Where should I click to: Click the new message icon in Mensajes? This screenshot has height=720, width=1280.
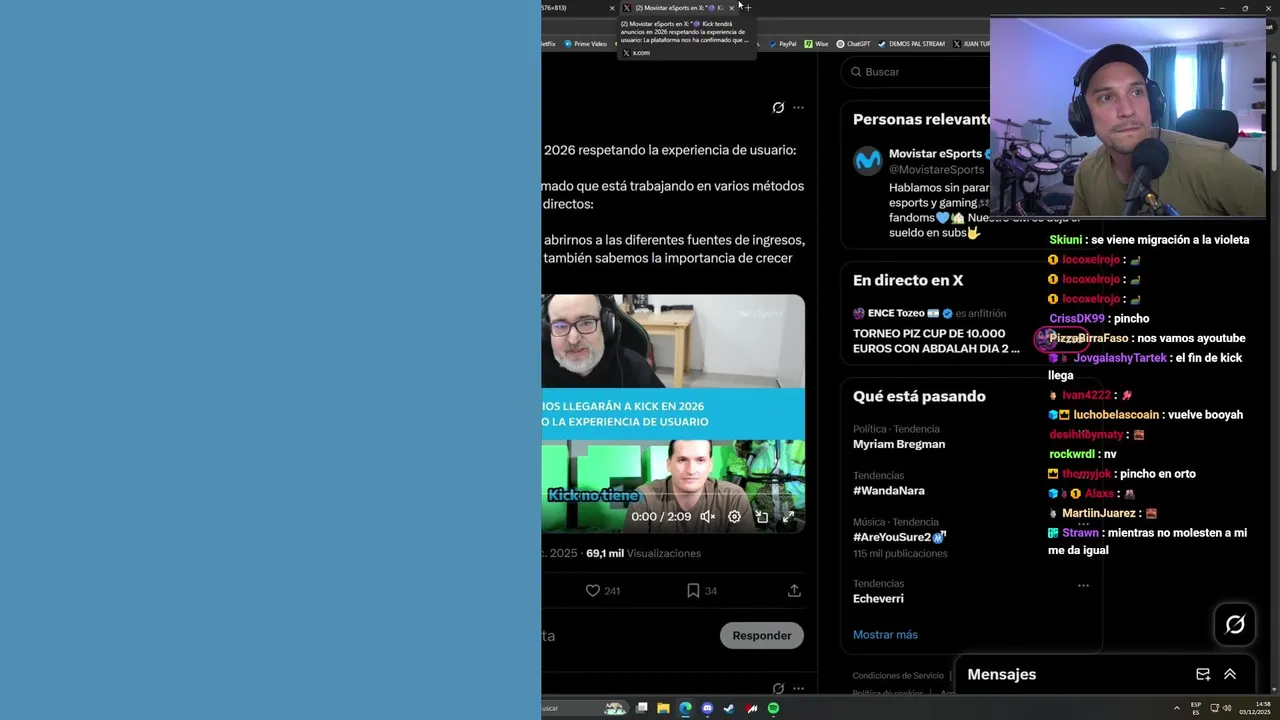tap(1203, 675)
